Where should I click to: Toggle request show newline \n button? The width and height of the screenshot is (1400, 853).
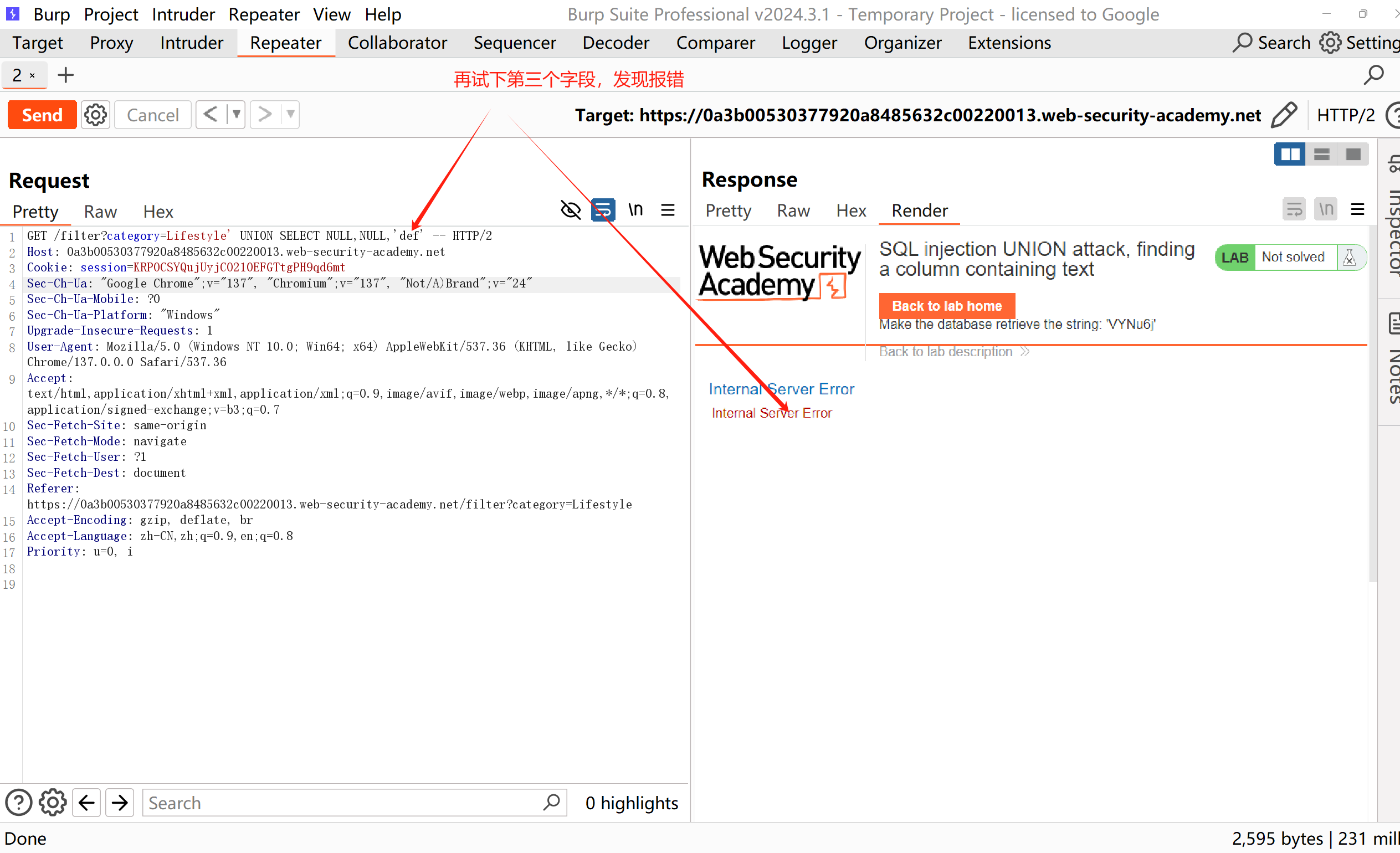(635, 210)
